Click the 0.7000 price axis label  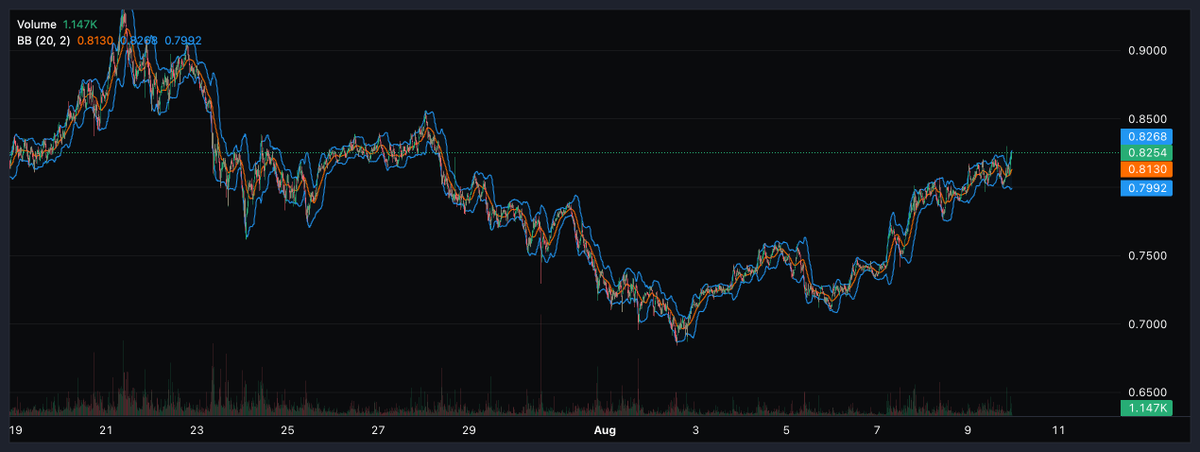coord(1145,325)
